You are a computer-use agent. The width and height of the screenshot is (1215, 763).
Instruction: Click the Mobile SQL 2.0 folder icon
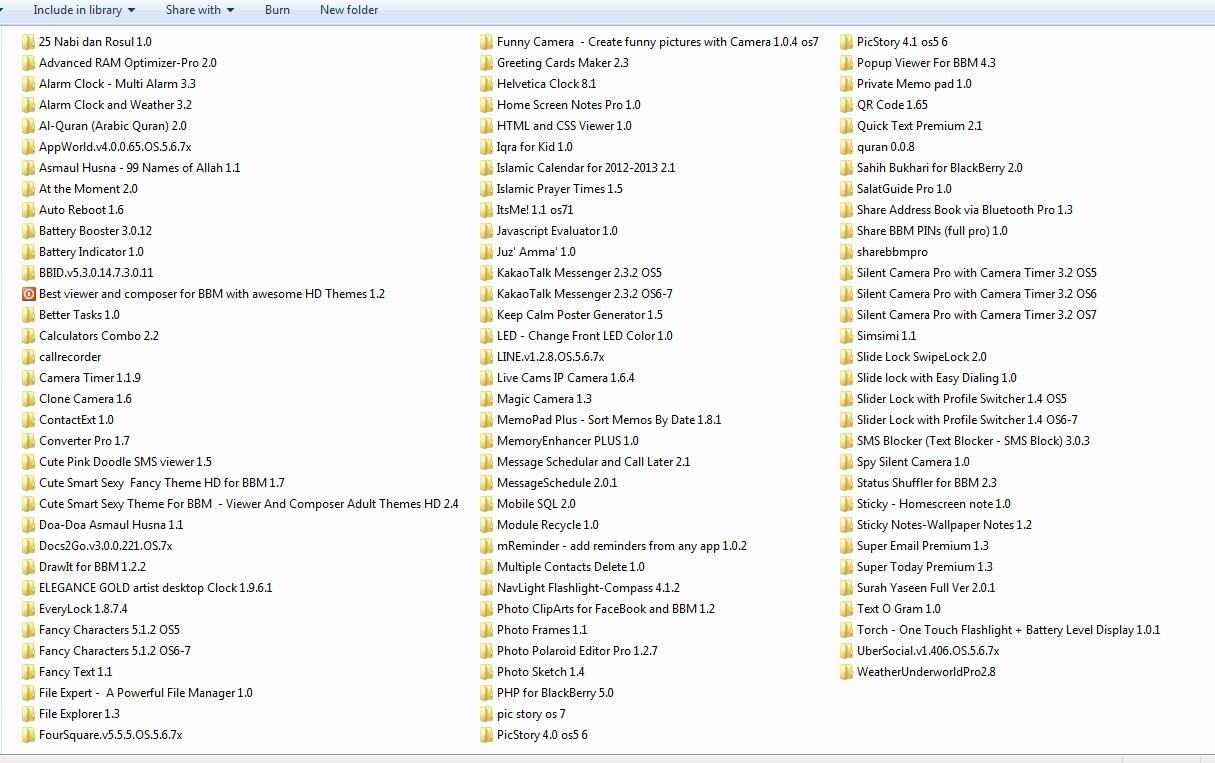(486, 504)
